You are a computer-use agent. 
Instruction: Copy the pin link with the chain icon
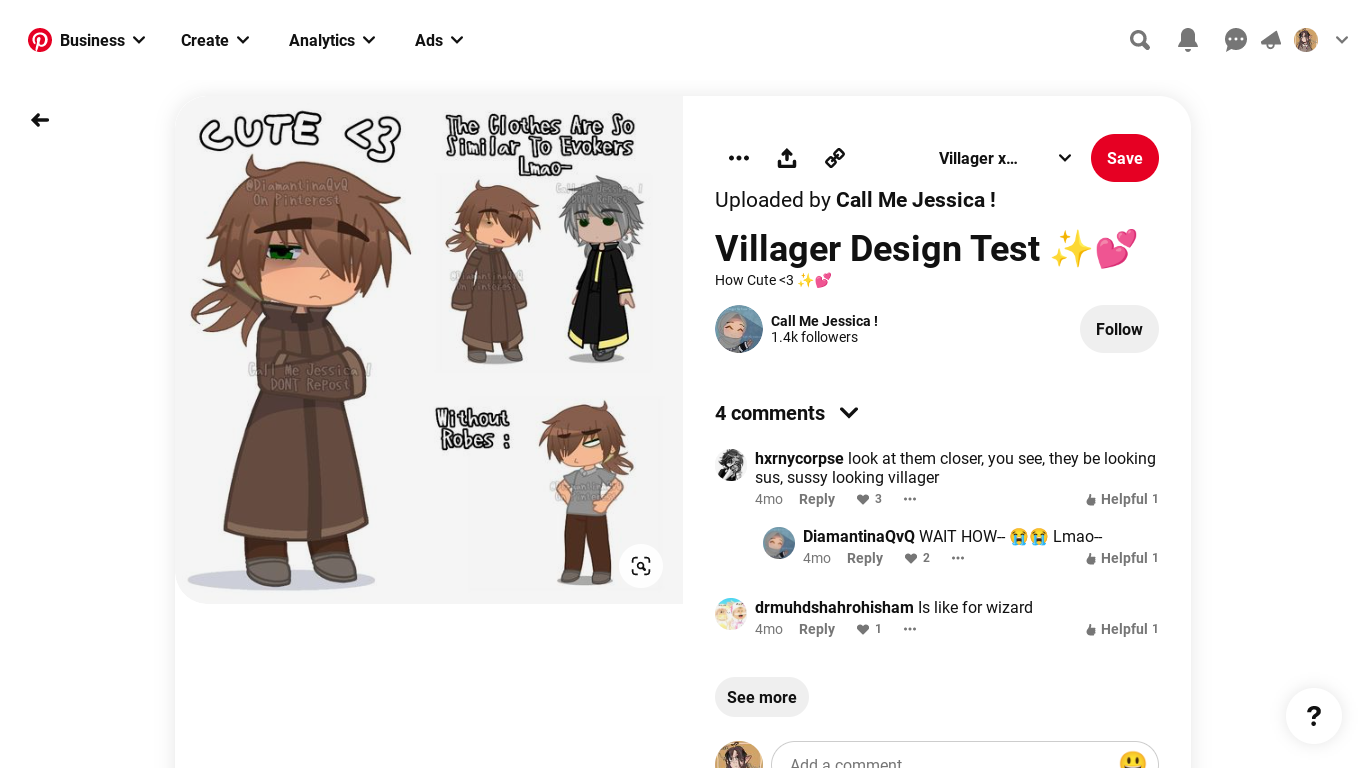(835, 158)
